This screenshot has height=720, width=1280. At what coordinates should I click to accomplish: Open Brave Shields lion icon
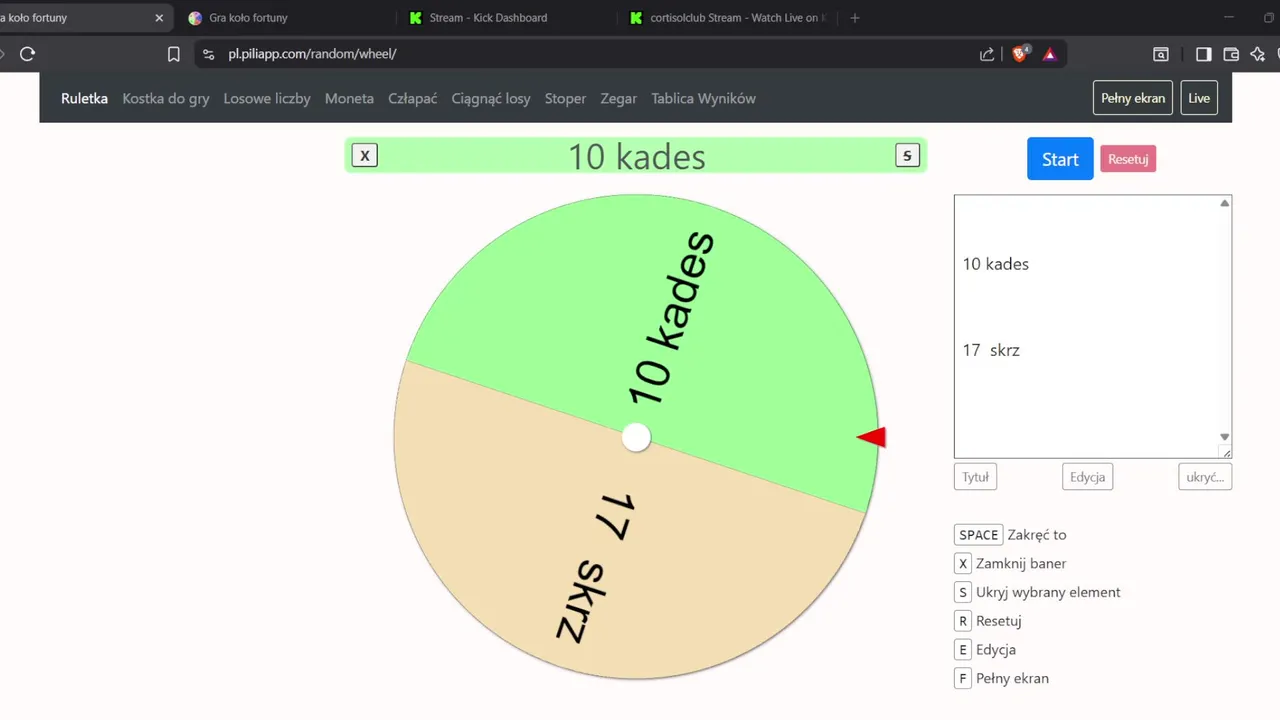pyautogui.click(x=1020, y=54)
